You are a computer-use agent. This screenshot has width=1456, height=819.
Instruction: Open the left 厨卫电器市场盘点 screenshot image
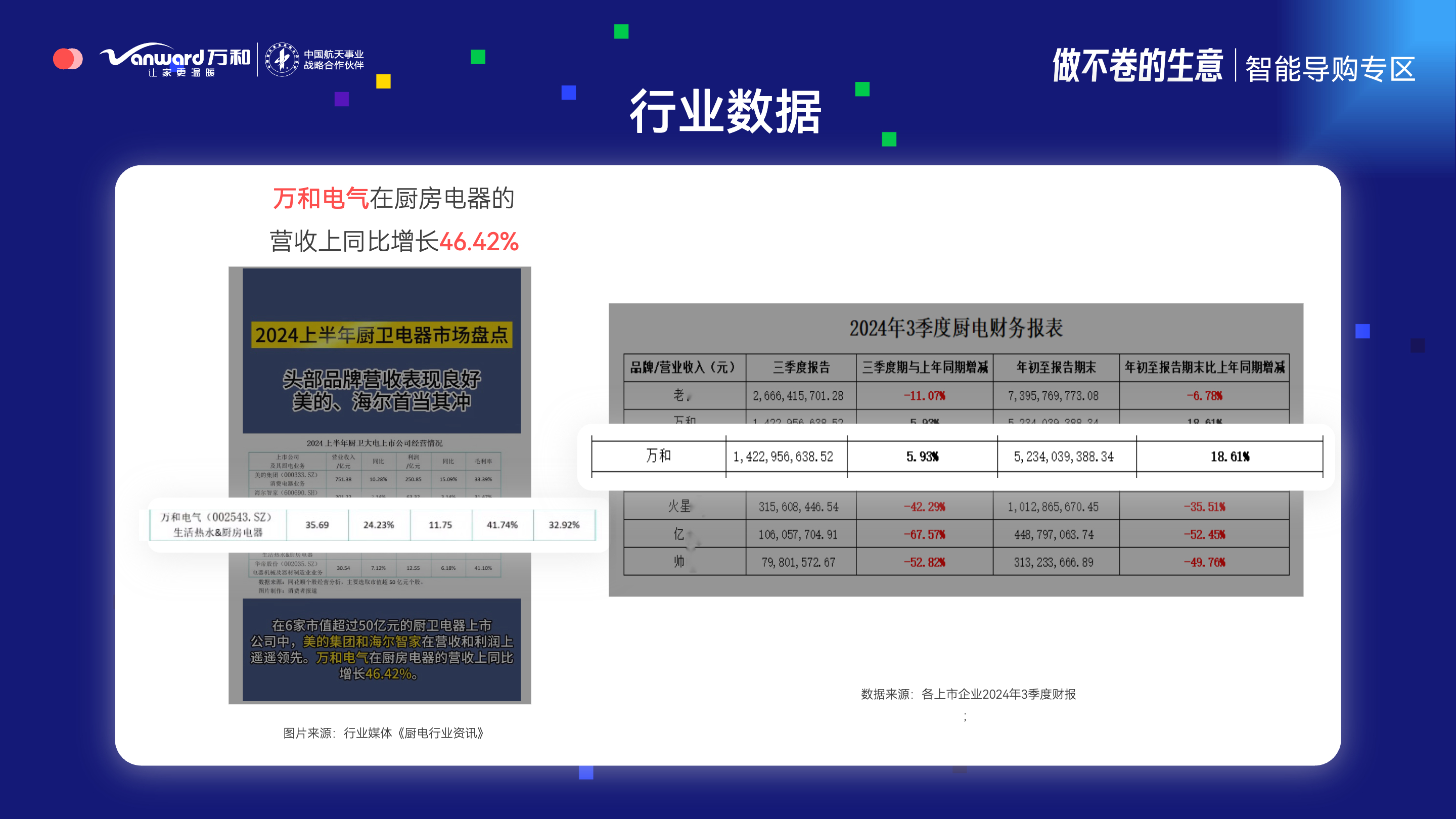point(380,485)
